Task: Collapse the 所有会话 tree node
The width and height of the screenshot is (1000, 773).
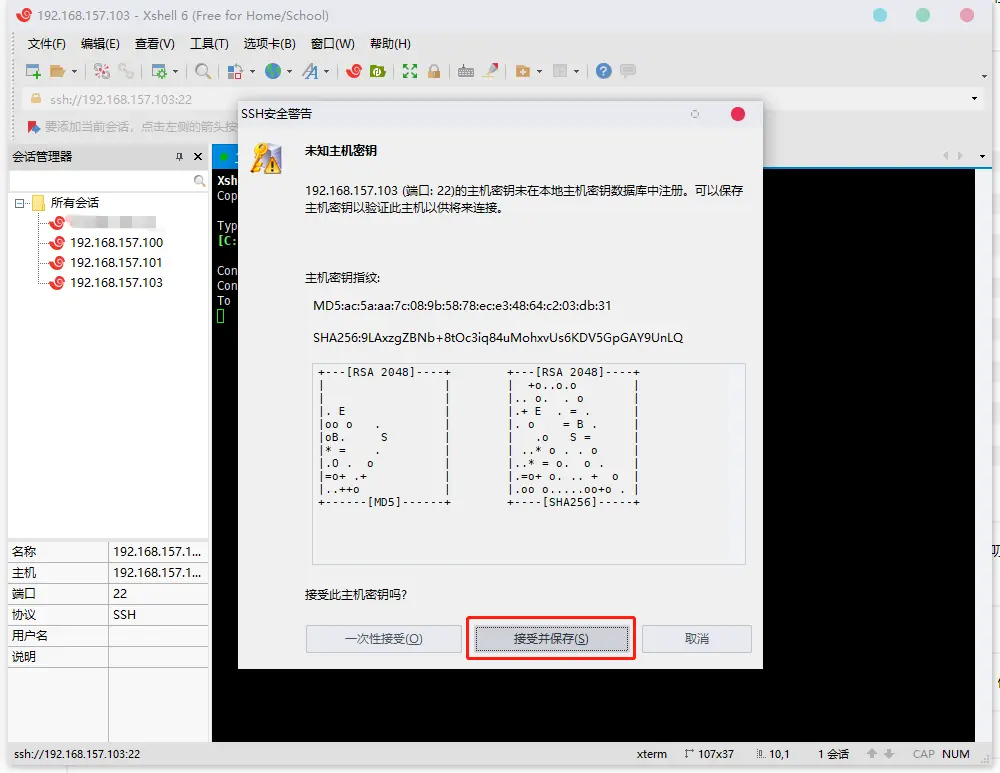Action: (19, 203)
